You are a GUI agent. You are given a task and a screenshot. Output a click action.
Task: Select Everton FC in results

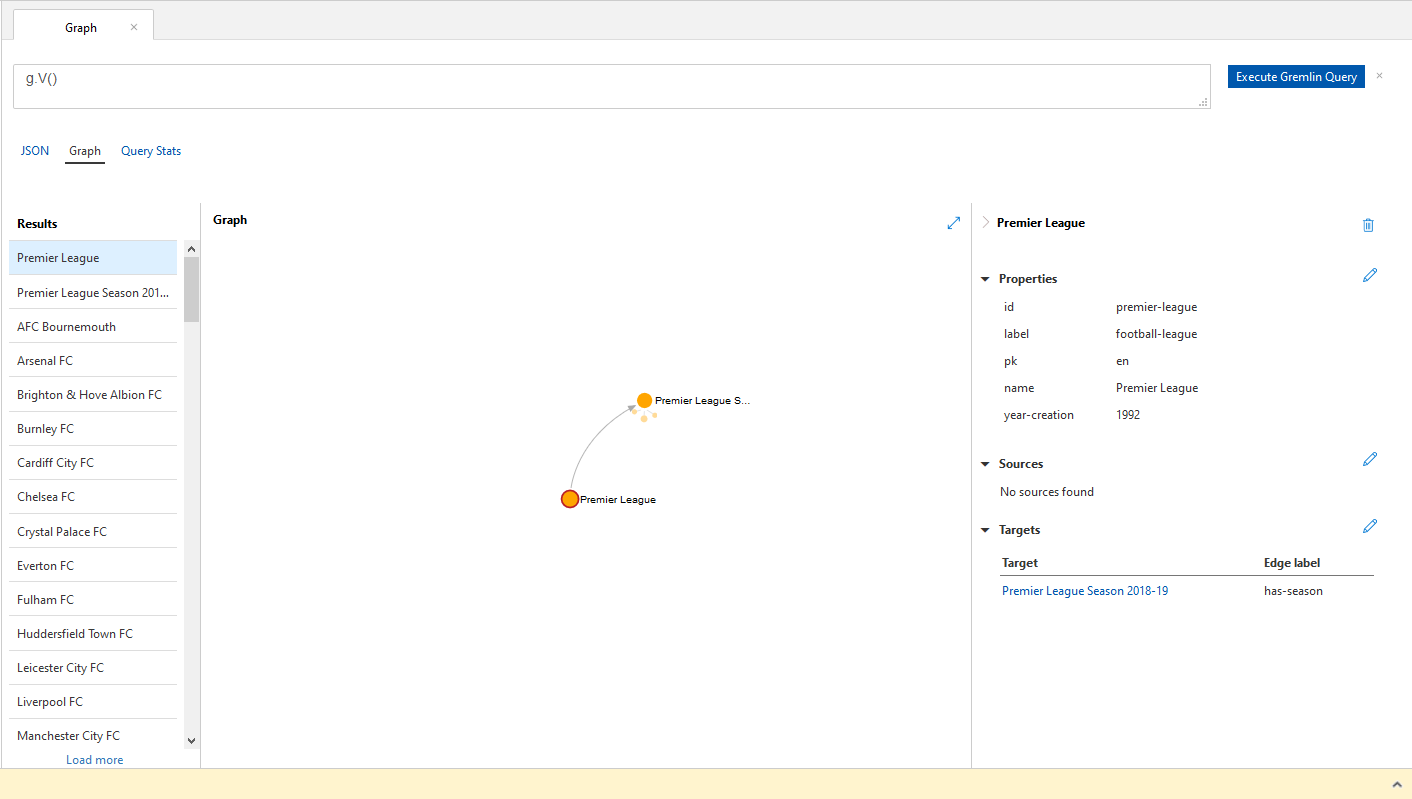[93, 566]
